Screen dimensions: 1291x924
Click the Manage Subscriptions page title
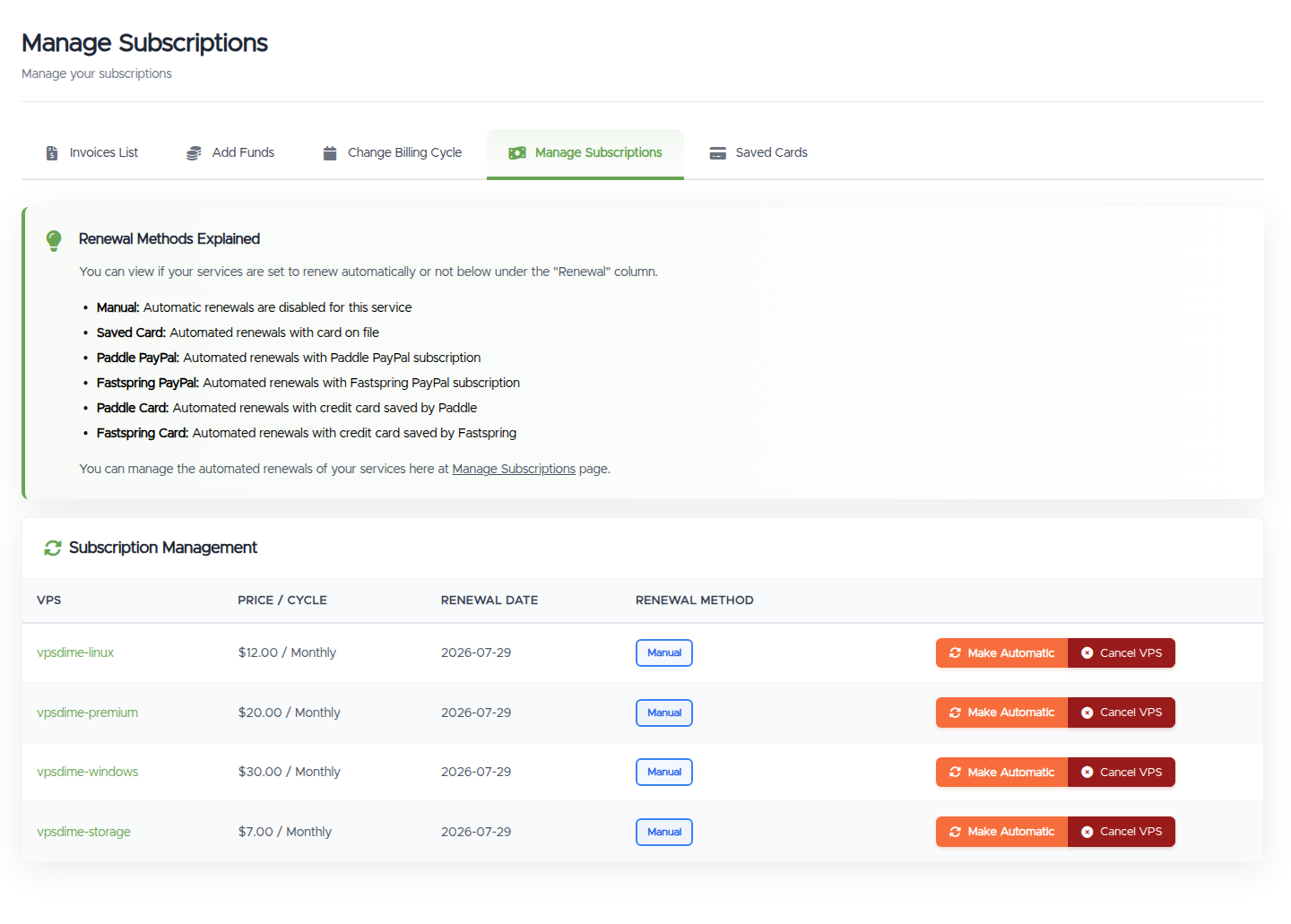(145, 43)
